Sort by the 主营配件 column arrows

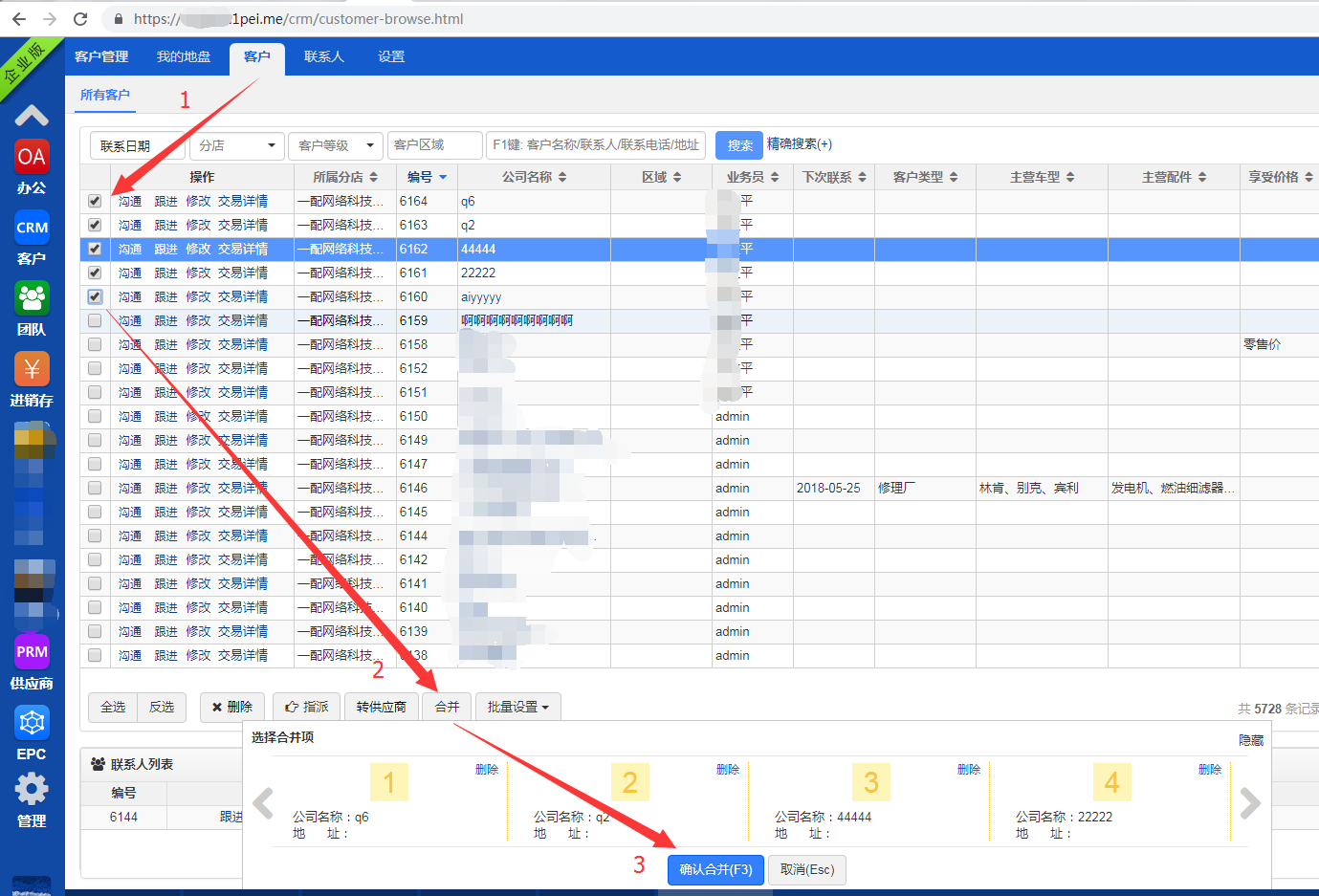(1202, 177)
